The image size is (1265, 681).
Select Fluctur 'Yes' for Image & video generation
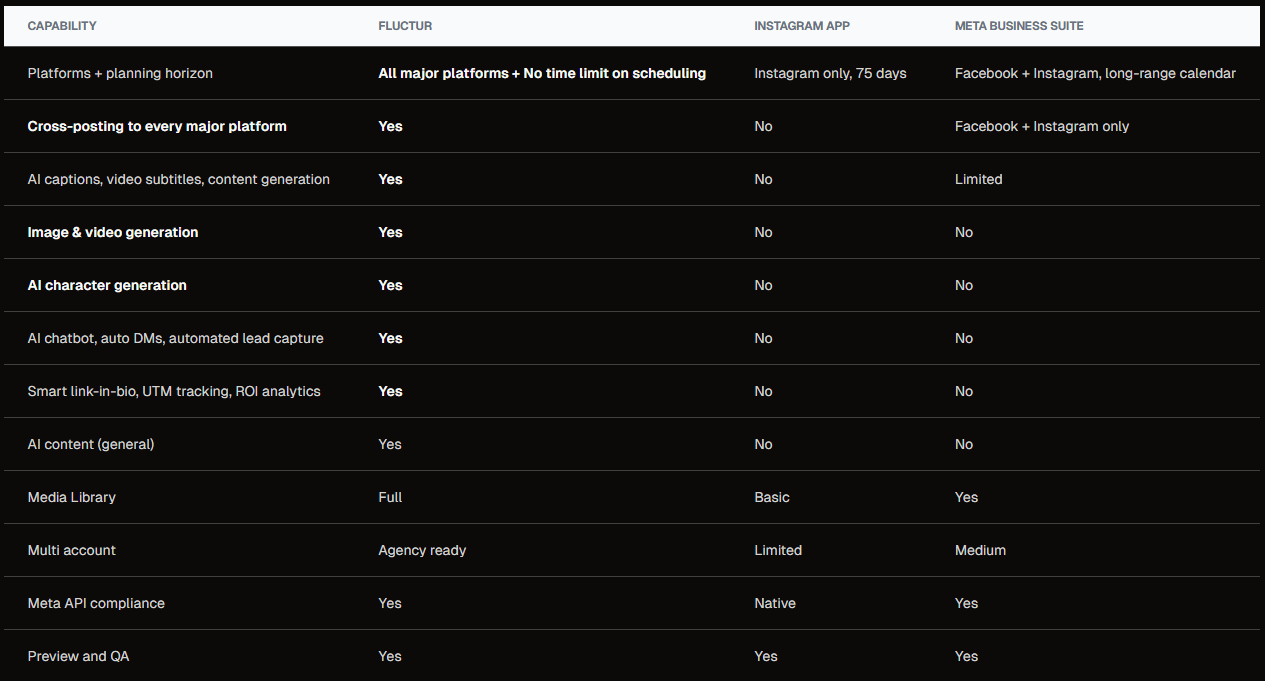[x=390, y=232]
